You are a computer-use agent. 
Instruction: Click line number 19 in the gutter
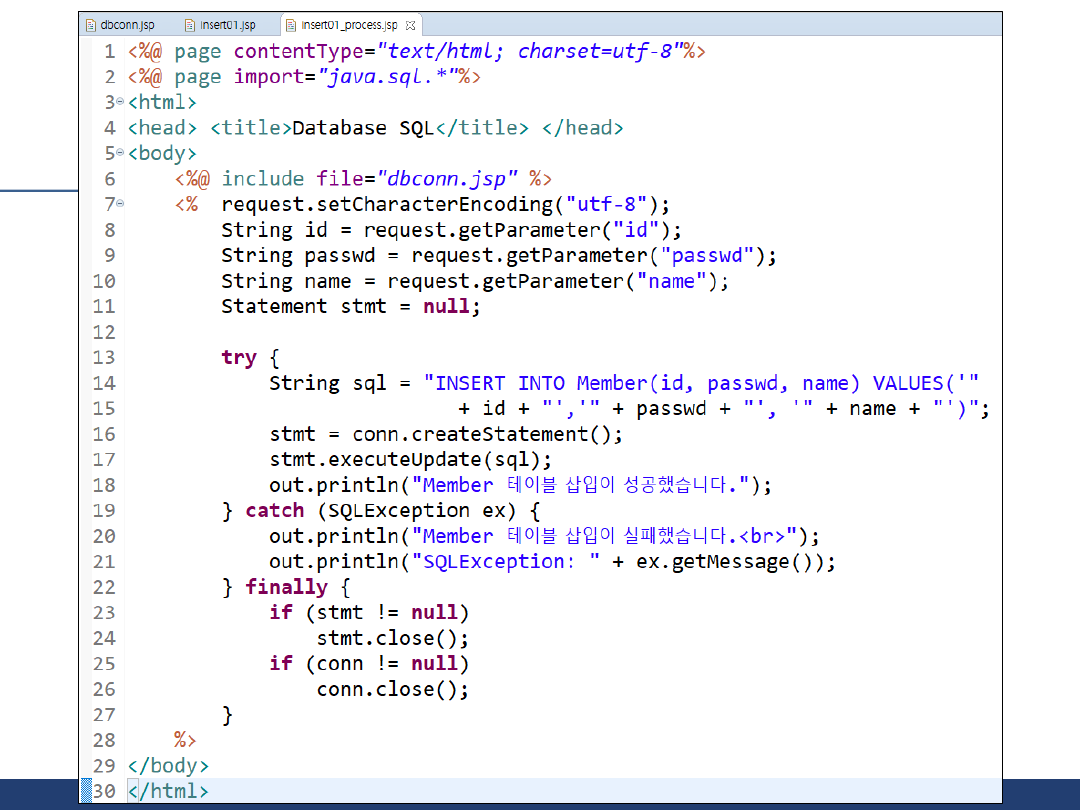tap(104, 511)
